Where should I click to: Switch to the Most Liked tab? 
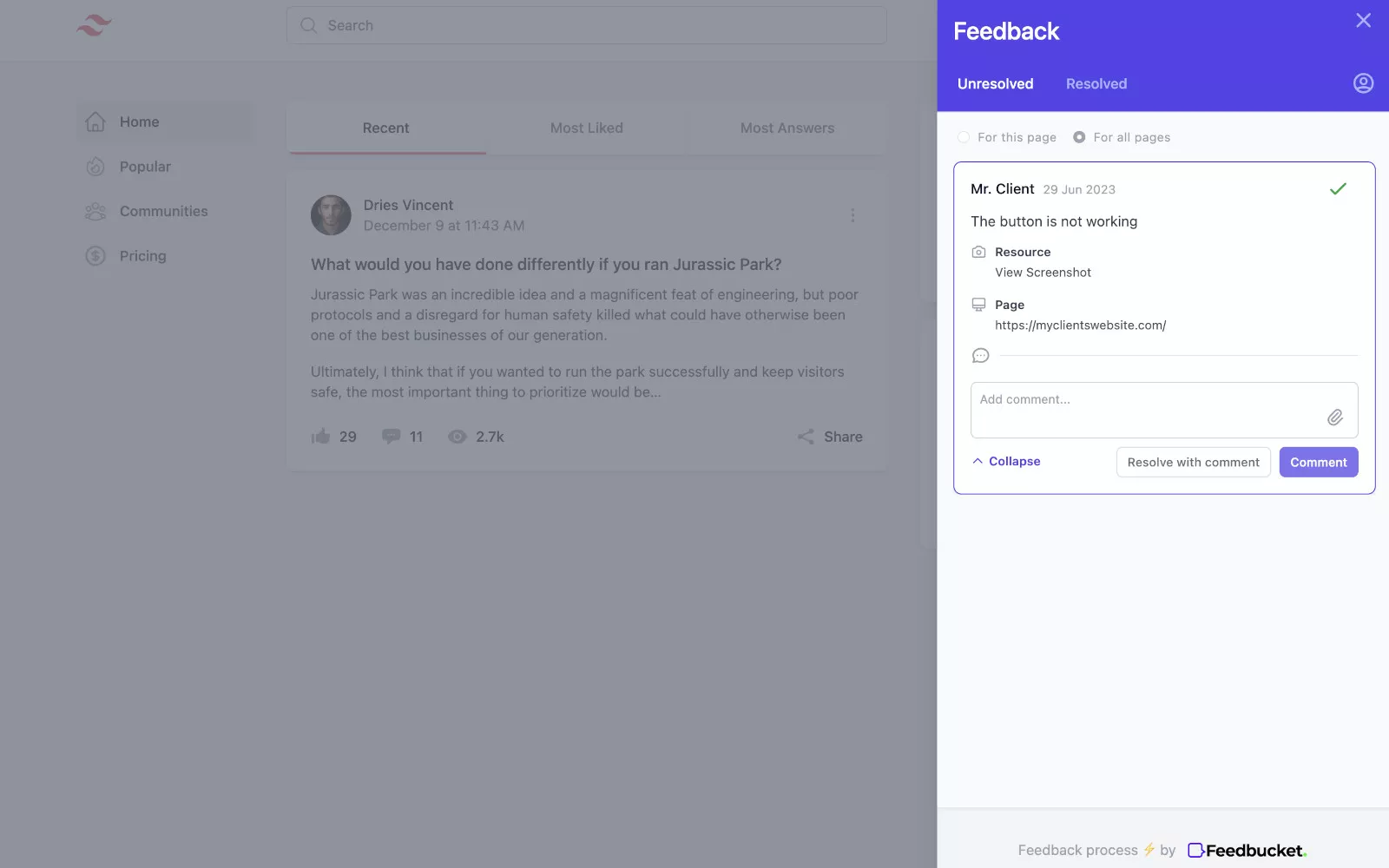586,128
